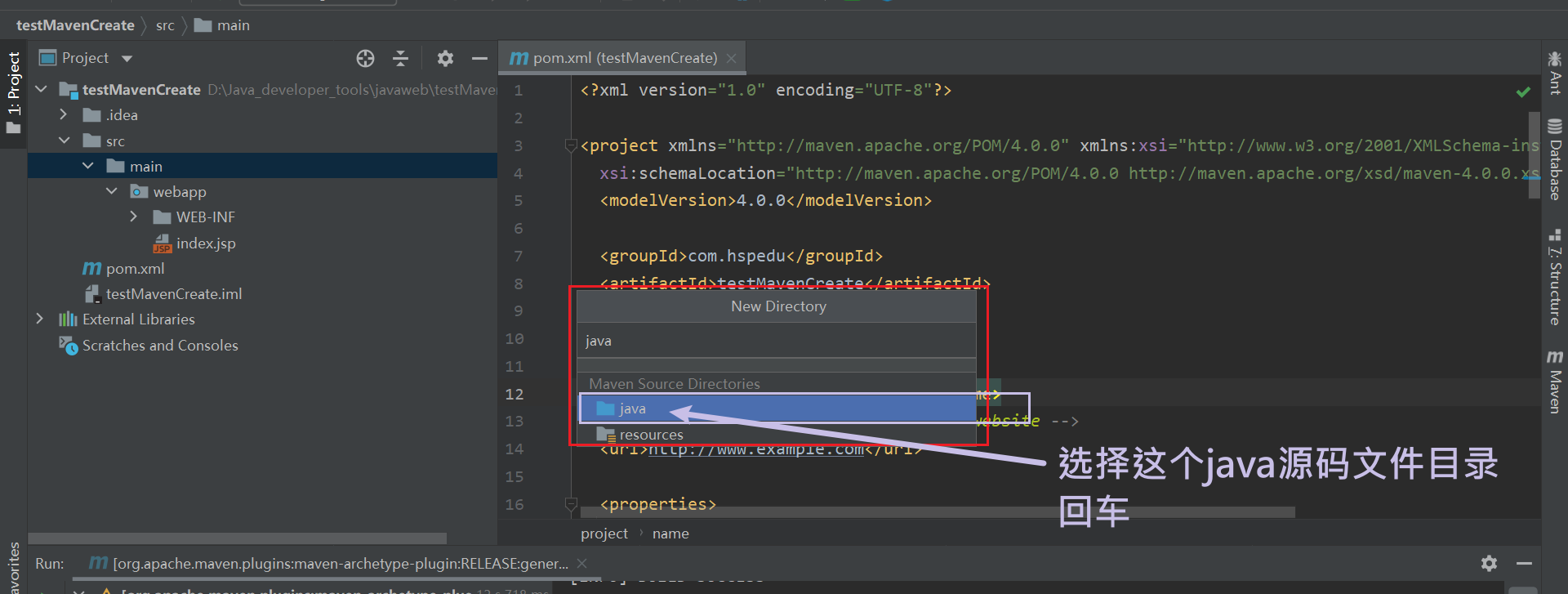Collapse the src folder
Screen dimensions: 1568x594
(x=64, y=141)
